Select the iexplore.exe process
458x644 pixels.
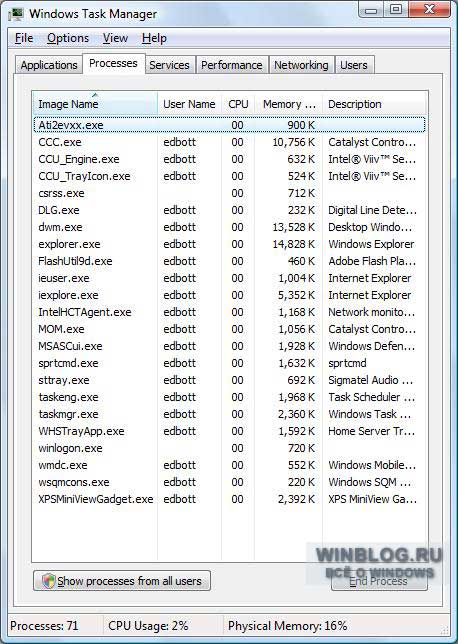point(229,295)
